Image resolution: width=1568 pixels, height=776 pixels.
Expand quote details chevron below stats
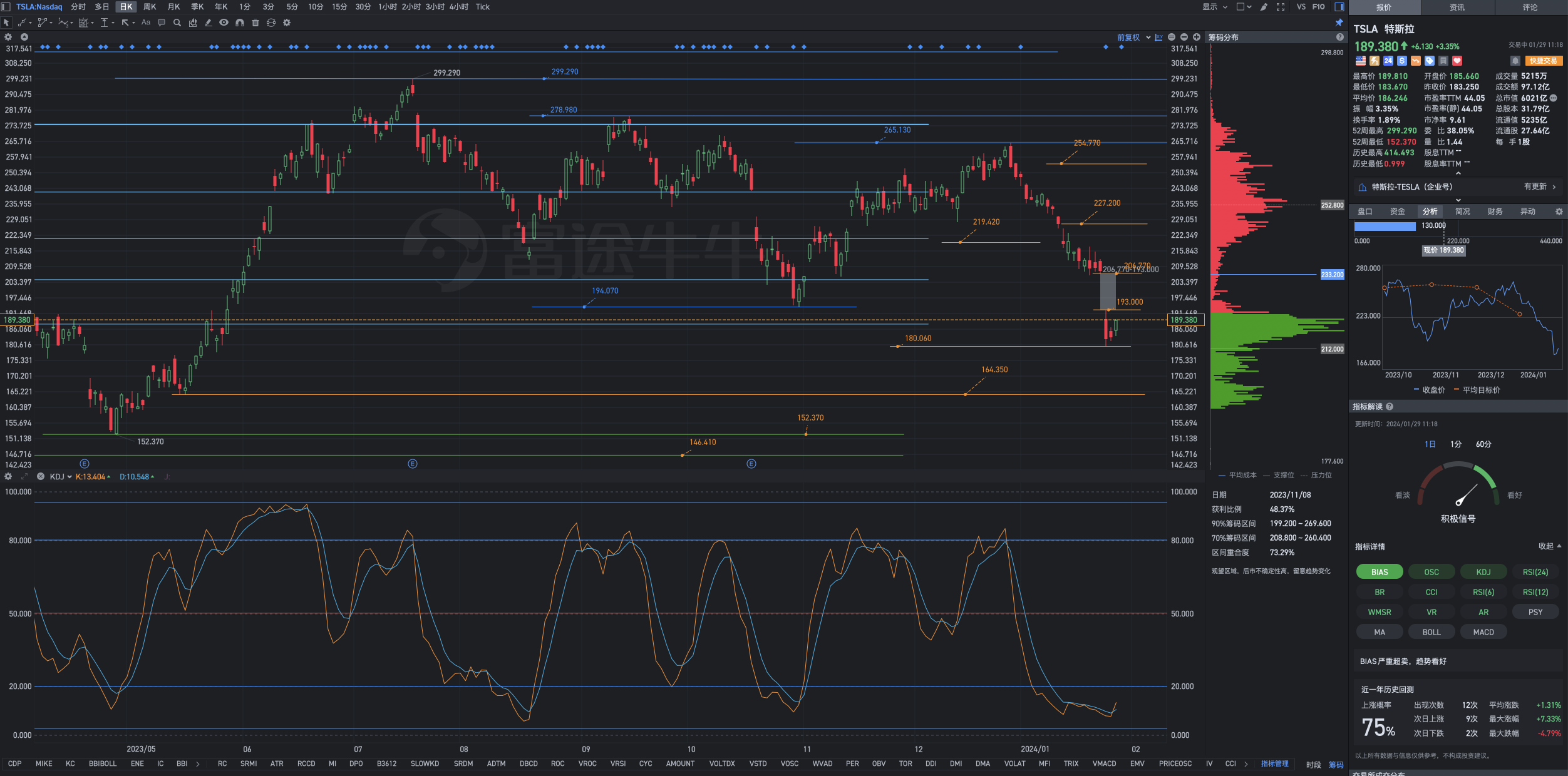tap(1458, 173)
